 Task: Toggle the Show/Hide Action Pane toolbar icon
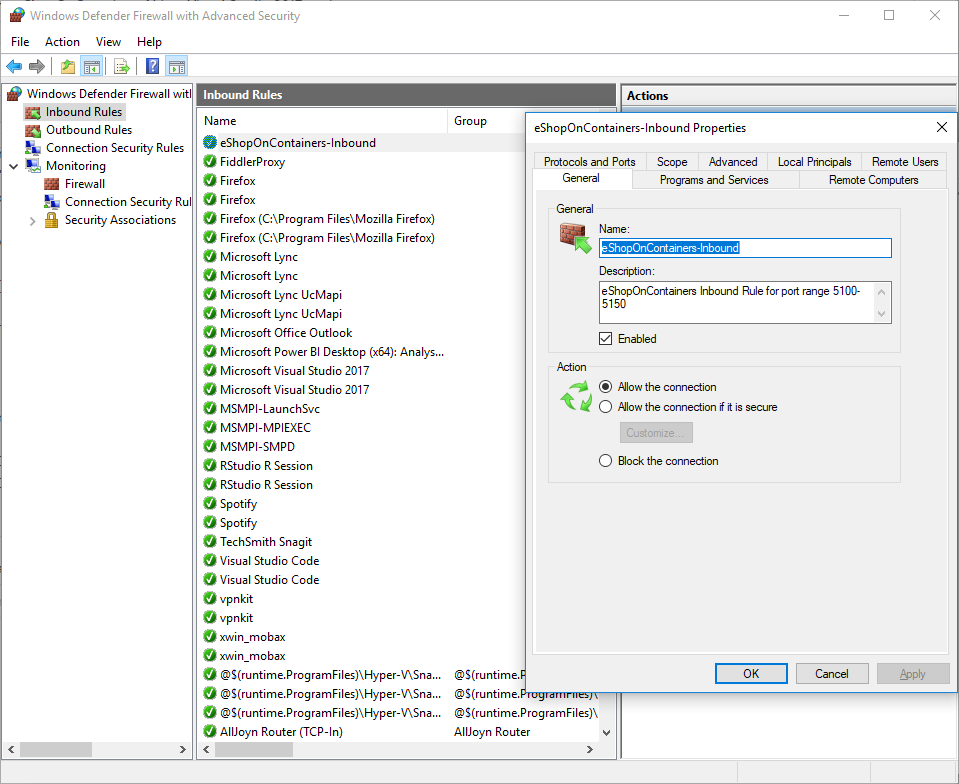(x=176, y=66)
